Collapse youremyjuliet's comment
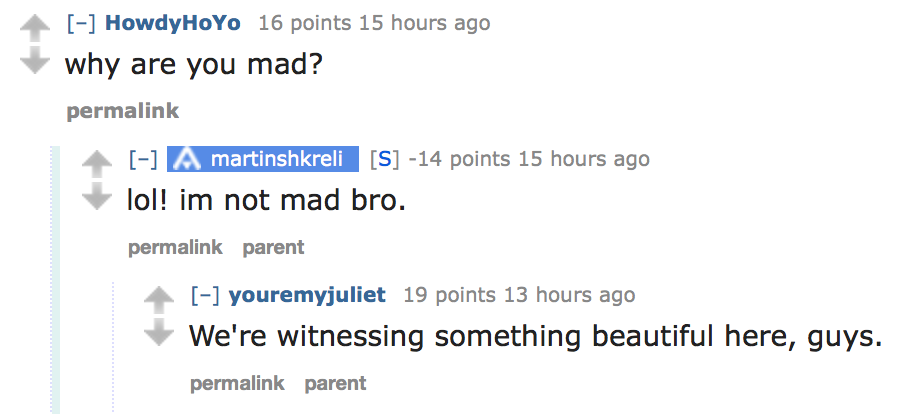 tap(204, 295)
